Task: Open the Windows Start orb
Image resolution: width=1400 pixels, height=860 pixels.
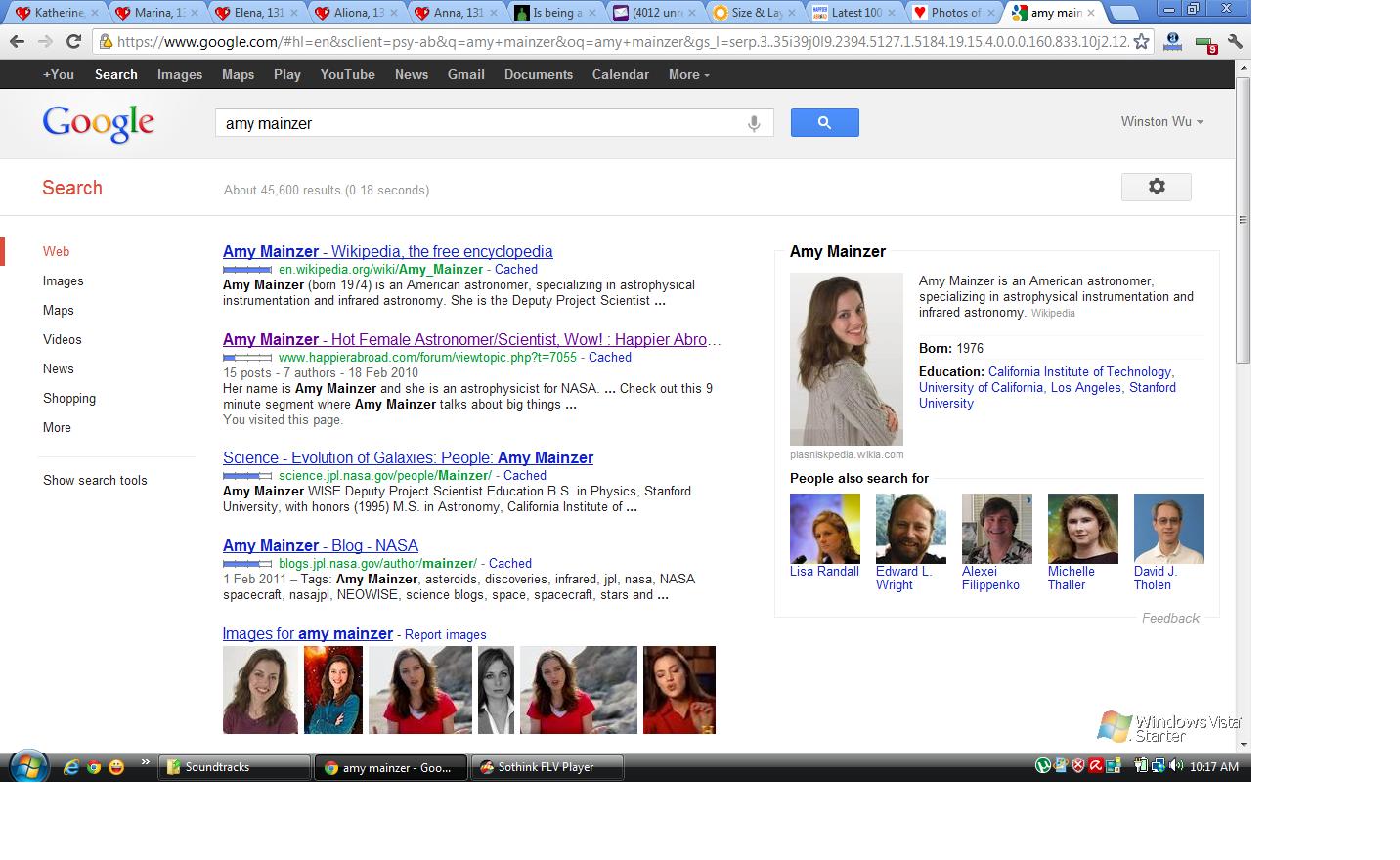Action: tap(28, 766)
